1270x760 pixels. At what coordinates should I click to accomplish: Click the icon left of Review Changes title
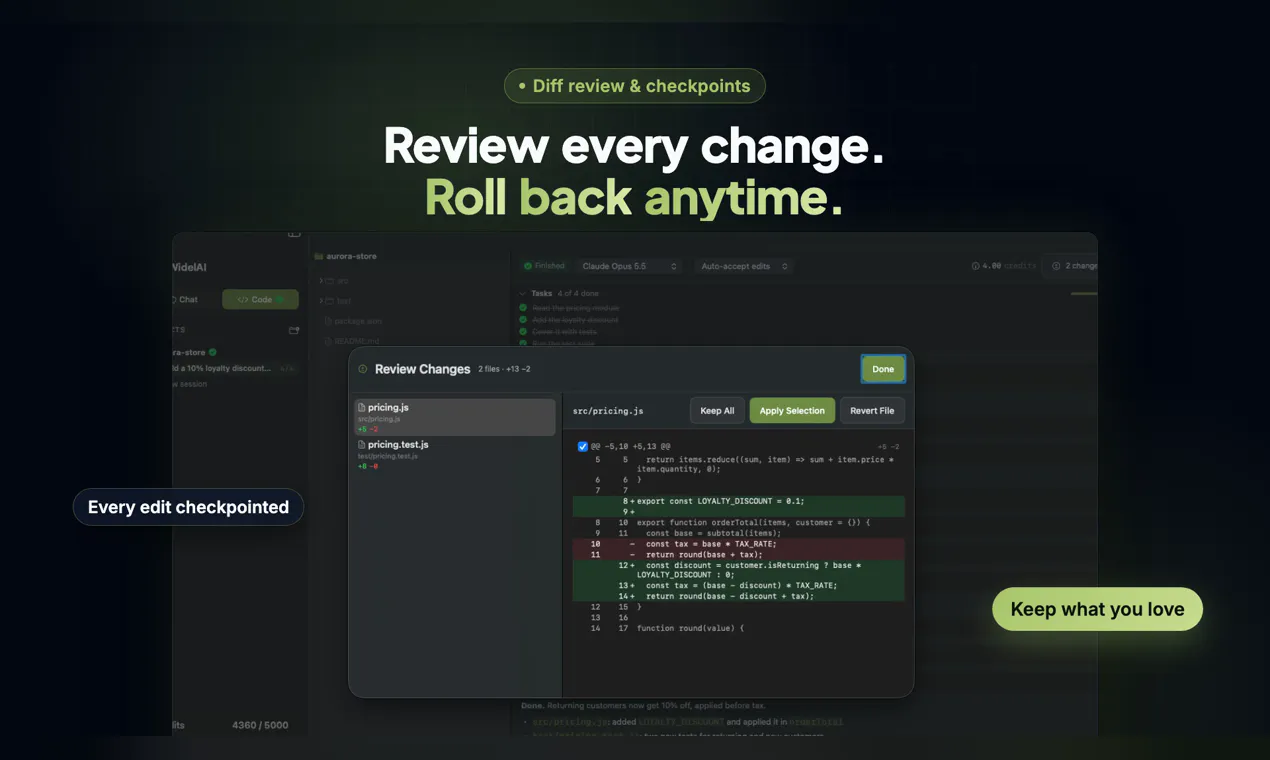tap(363, 369)
